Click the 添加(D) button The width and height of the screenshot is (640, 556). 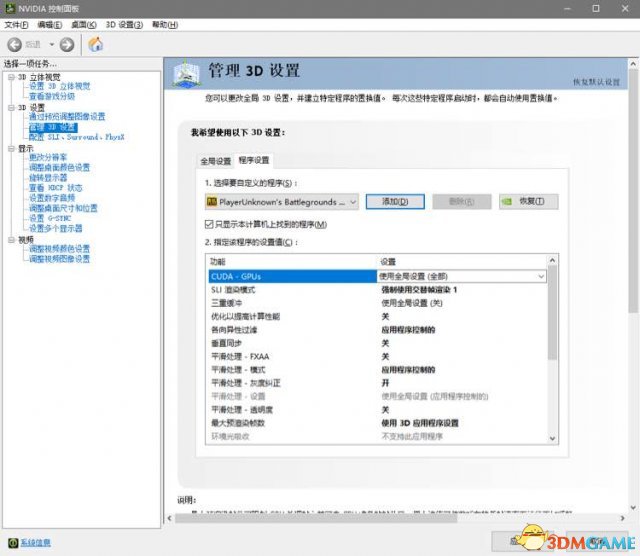[395, 202]
